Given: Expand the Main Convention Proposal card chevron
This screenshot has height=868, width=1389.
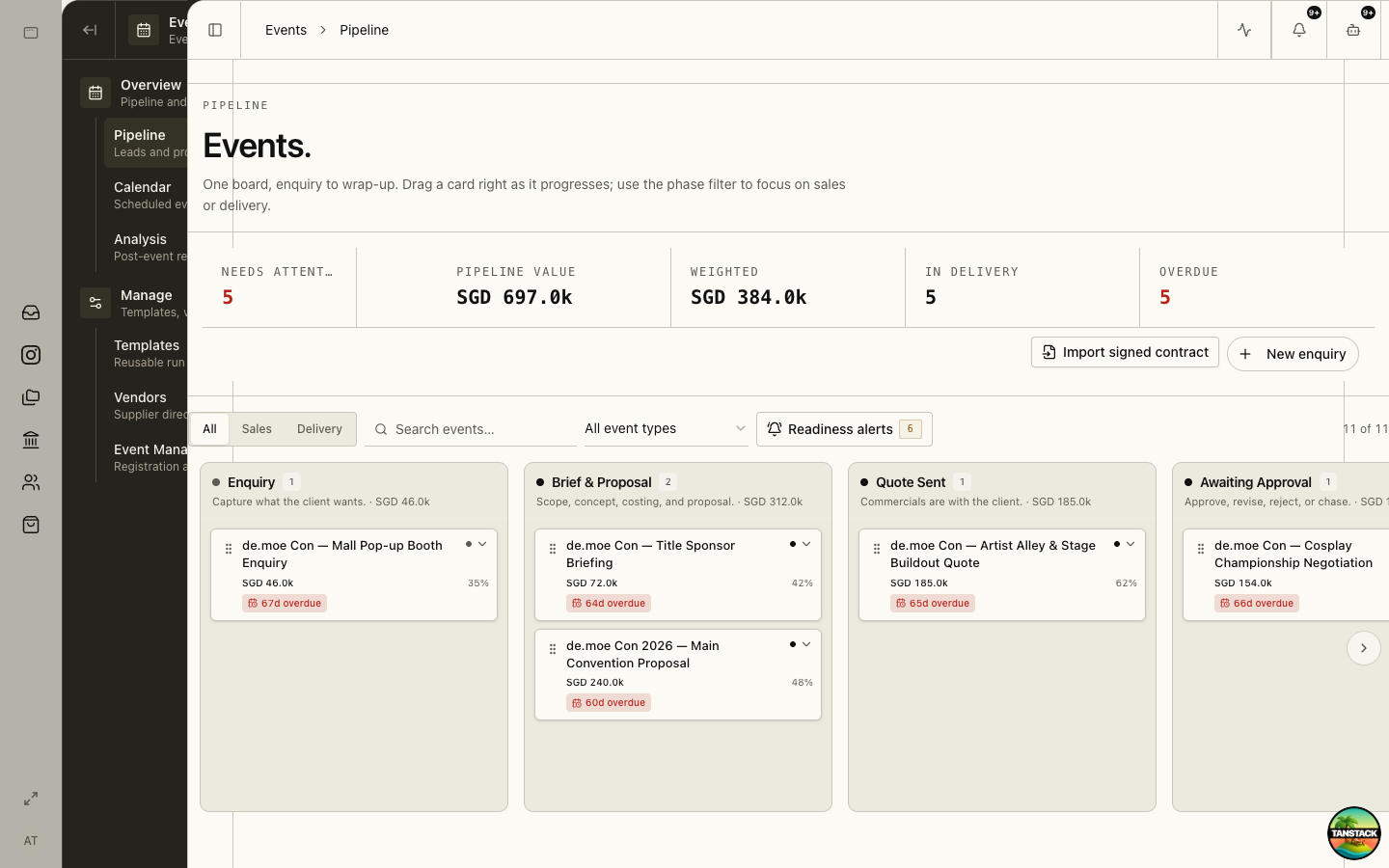Looking at the screenshot, I should coord(806,644).
